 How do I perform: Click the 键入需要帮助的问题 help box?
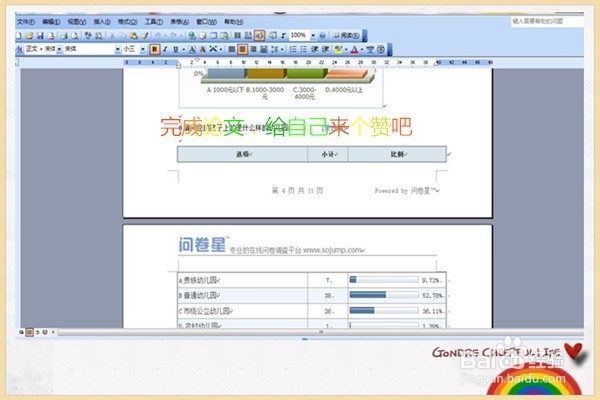tap(547, 21)
